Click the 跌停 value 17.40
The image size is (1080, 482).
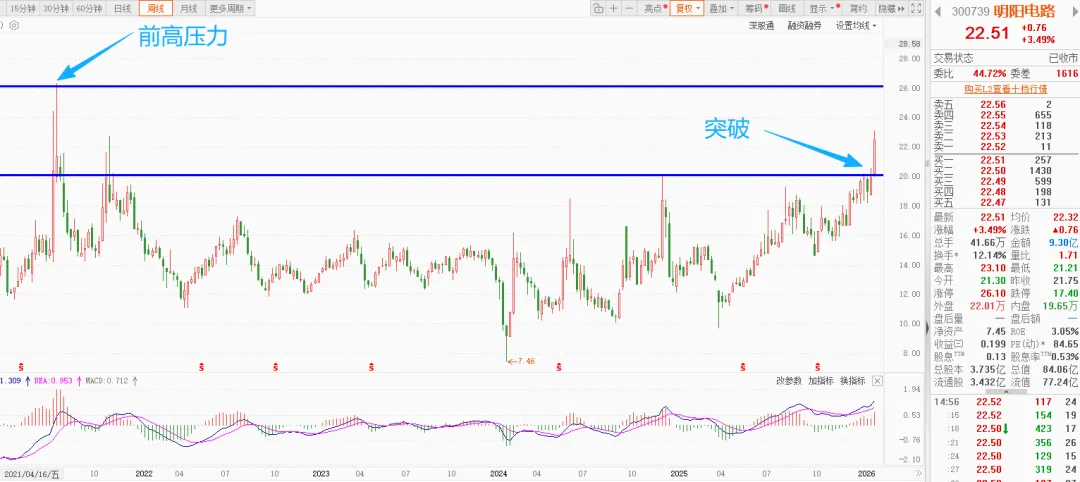click(x=1065, y=293)
